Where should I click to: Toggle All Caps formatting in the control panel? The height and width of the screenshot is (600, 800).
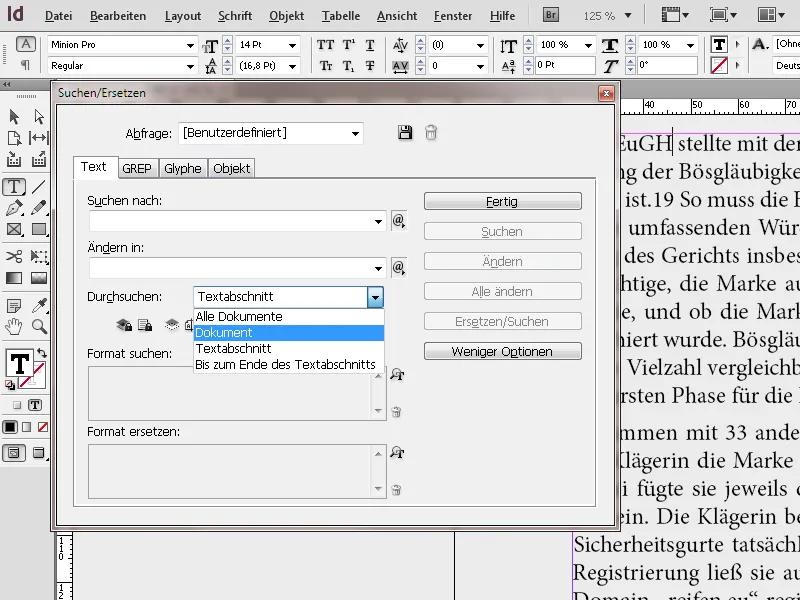324,46
